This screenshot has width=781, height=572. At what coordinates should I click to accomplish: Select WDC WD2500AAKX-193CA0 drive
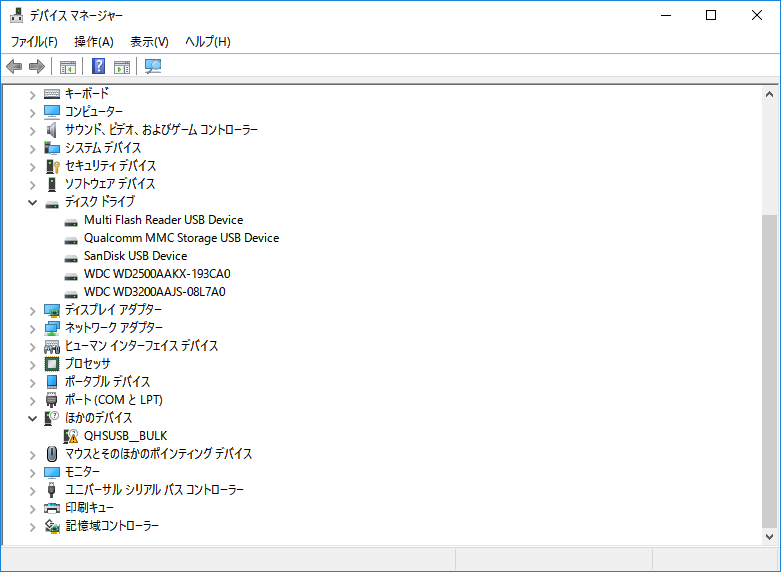pos(157,274)
